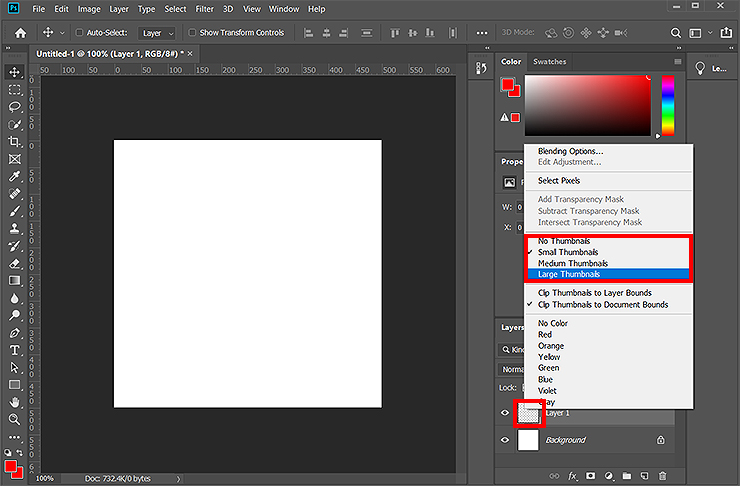Create a new group folder icon
This screenshot has height=486, width=740.
pos(627,476)
